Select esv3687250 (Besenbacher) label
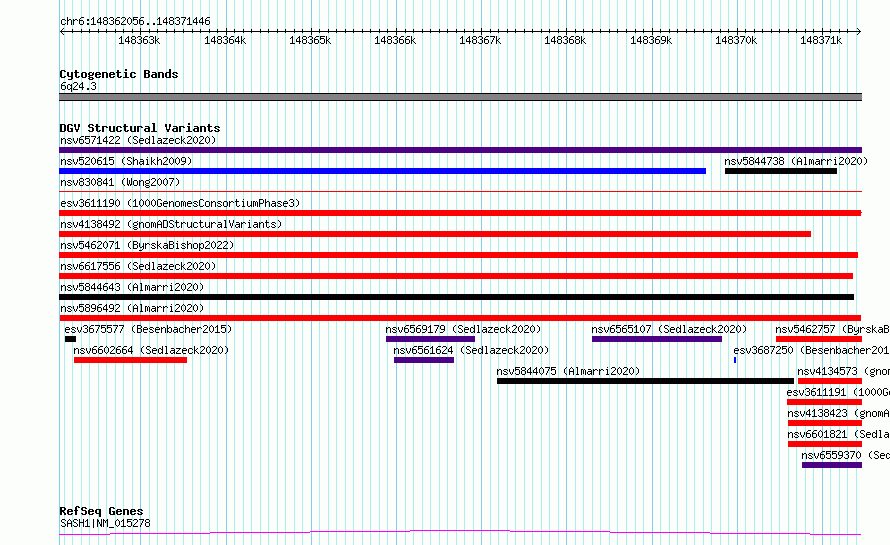 coord(811,350)
